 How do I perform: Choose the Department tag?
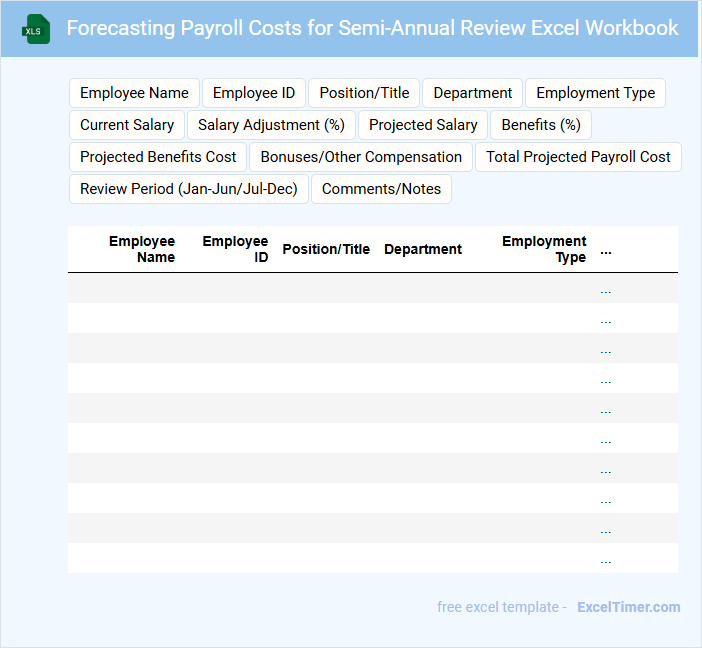[x=472, y=93]
